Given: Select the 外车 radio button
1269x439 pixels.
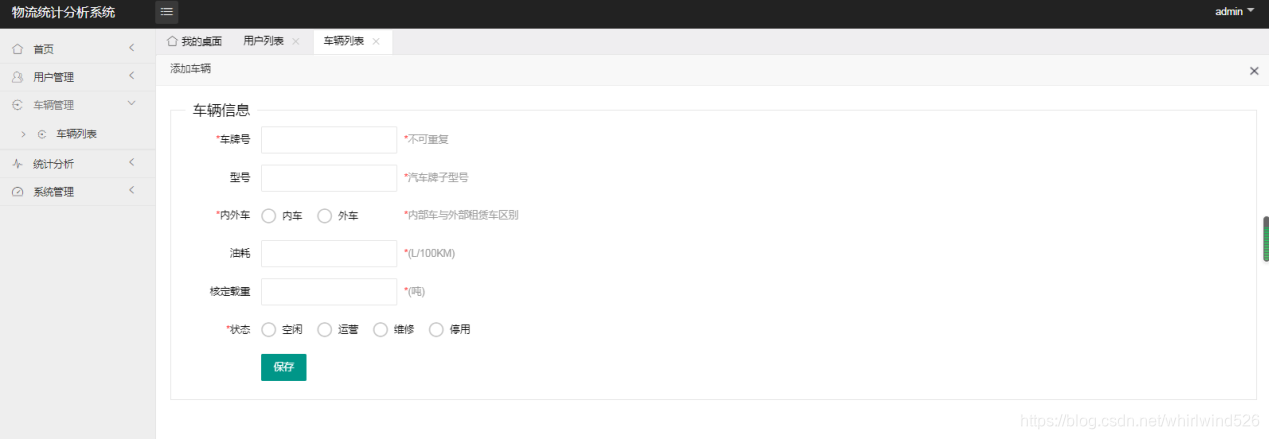Looking at the screenshot, I should click(x=325, y=215).
